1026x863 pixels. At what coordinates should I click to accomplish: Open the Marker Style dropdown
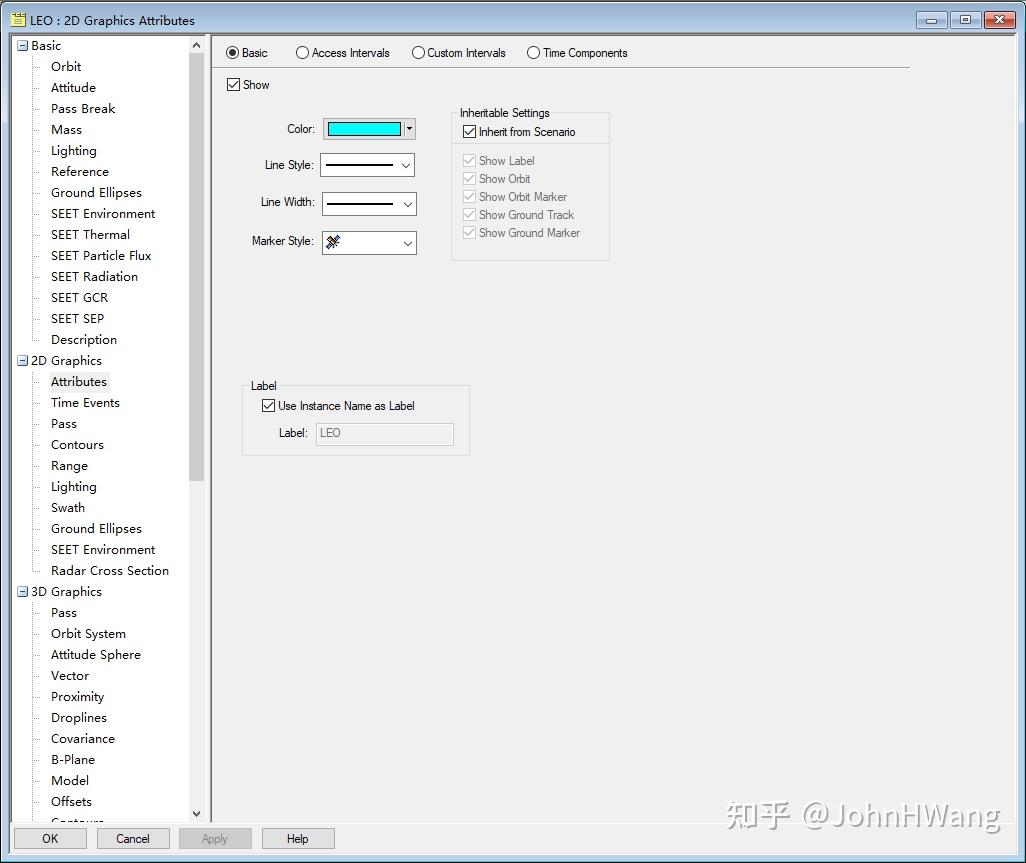click(x=408, y=243)
